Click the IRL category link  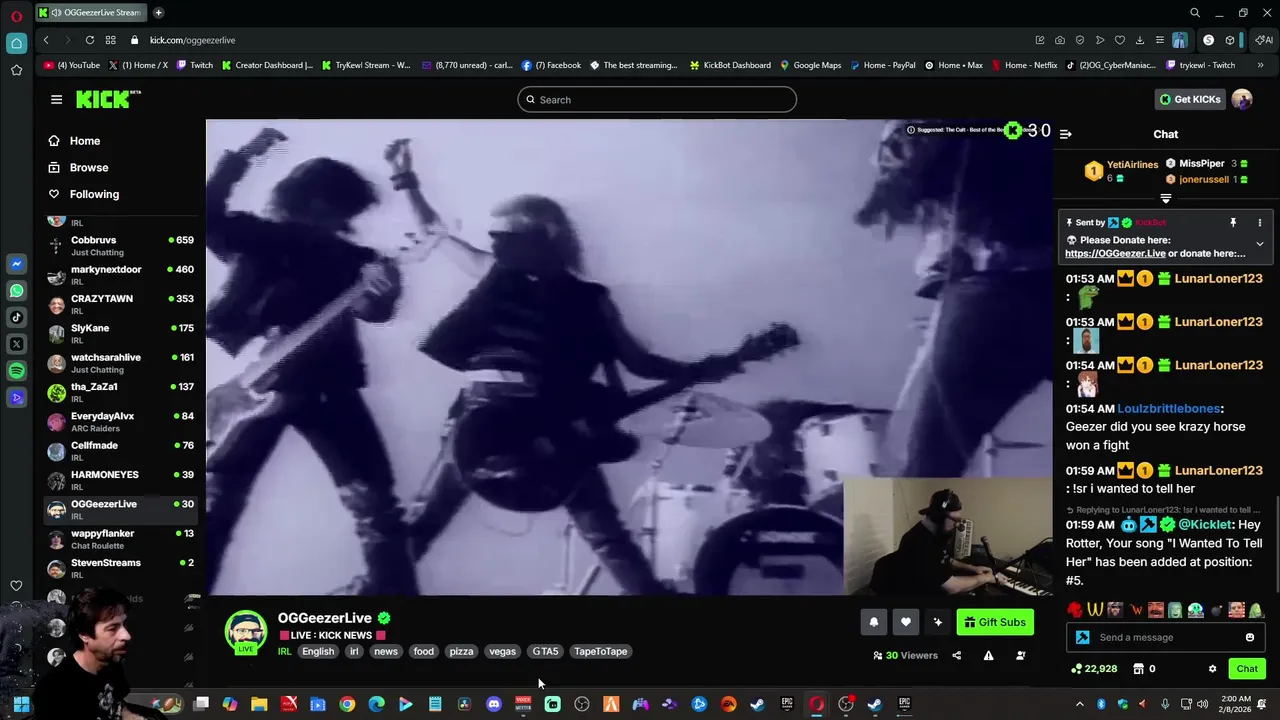[x=285, y=652]
